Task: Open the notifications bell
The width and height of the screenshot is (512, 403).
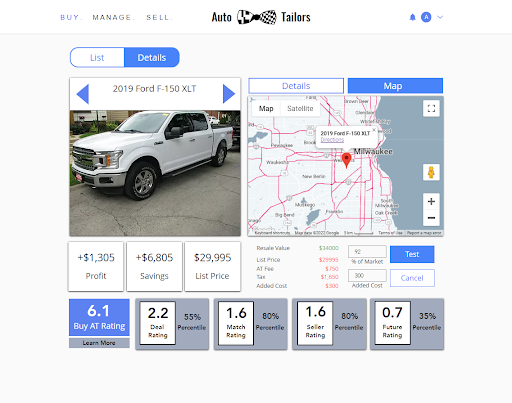Action: [412, 17]
